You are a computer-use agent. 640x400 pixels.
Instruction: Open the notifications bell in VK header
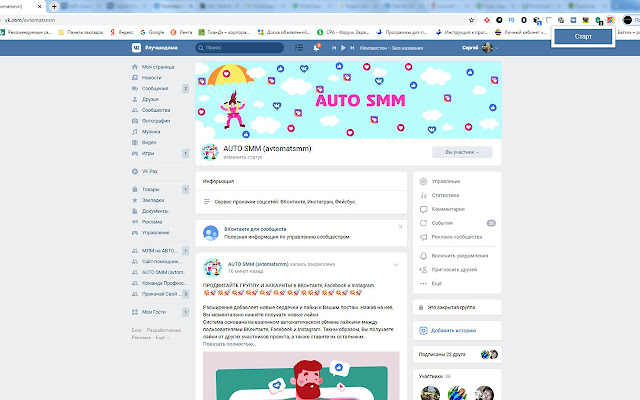coord(316,48)
